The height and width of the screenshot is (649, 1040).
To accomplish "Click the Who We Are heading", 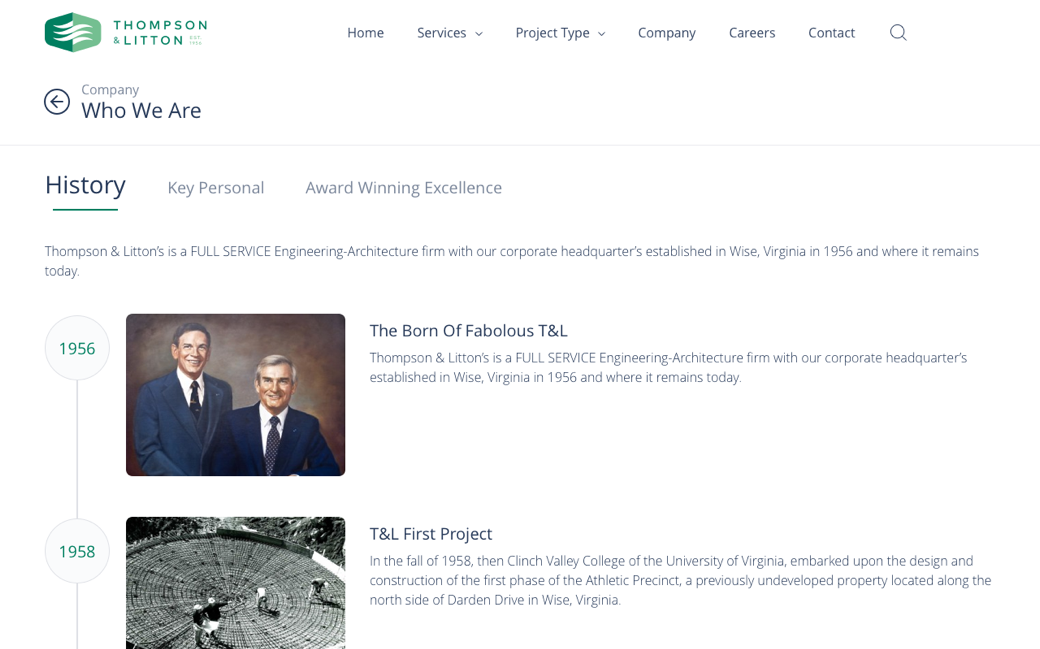I will click(141, 110).
